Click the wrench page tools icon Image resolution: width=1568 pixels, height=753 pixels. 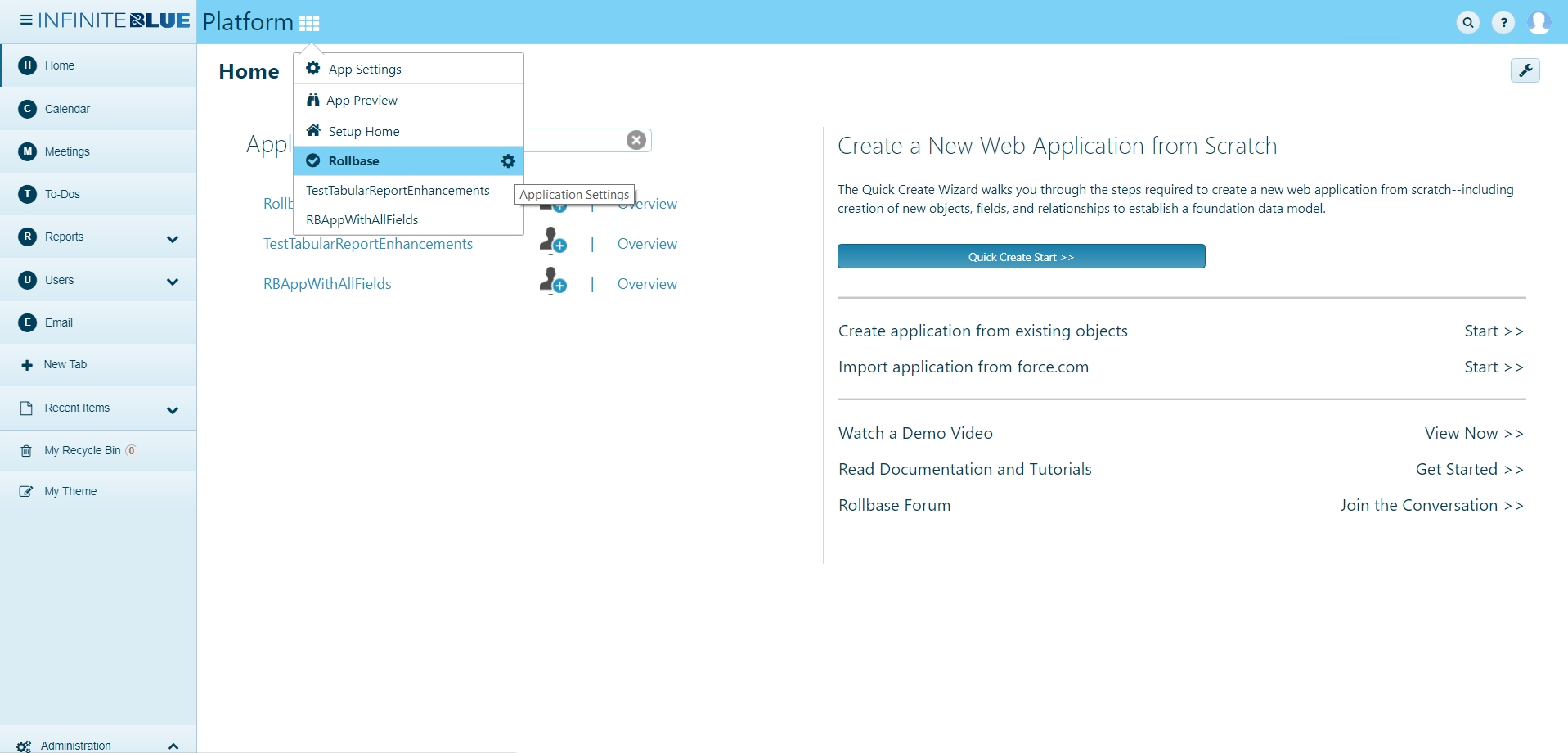(1525, 71)
